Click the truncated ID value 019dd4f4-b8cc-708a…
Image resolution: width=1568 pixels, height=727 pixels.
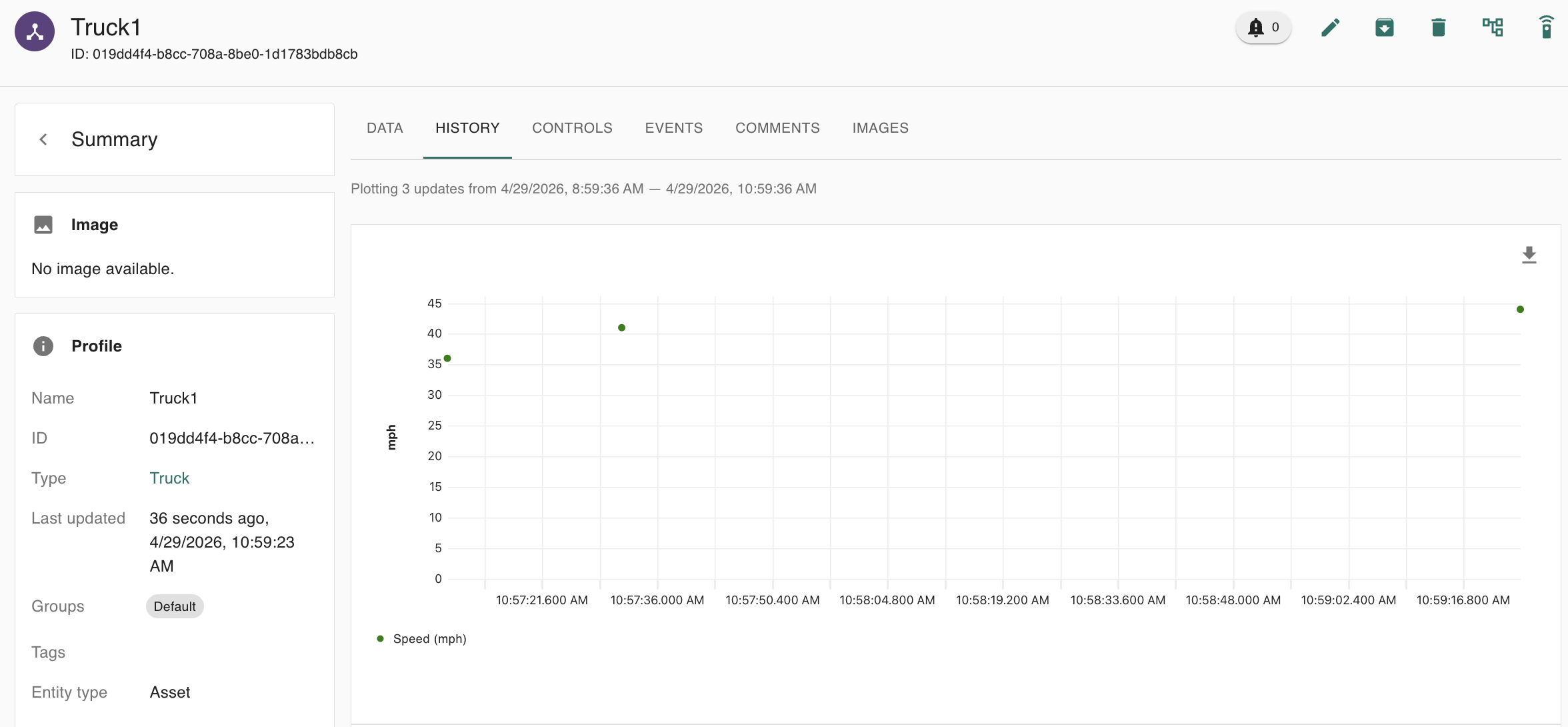tap(232, 438)
